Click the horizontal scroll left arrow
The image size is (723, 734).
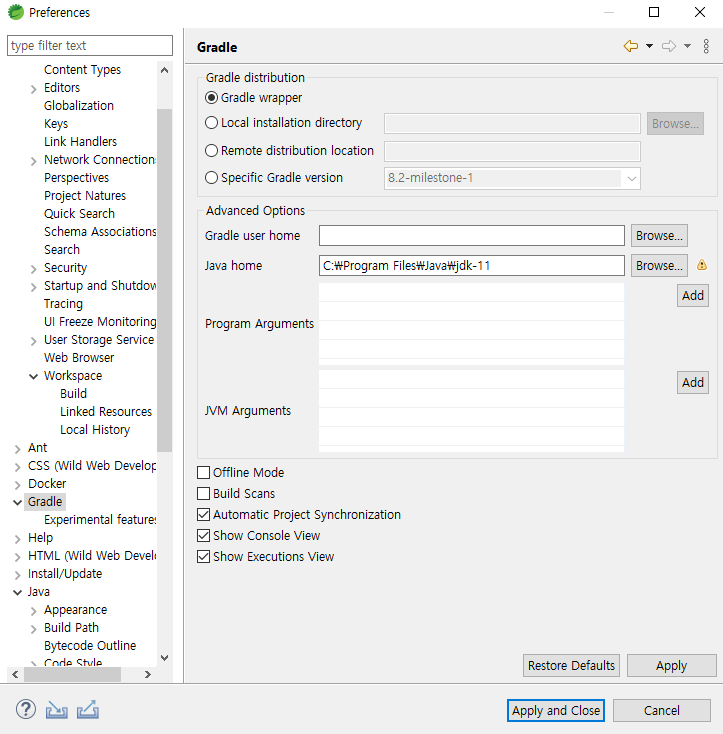(x=15, y=674)
